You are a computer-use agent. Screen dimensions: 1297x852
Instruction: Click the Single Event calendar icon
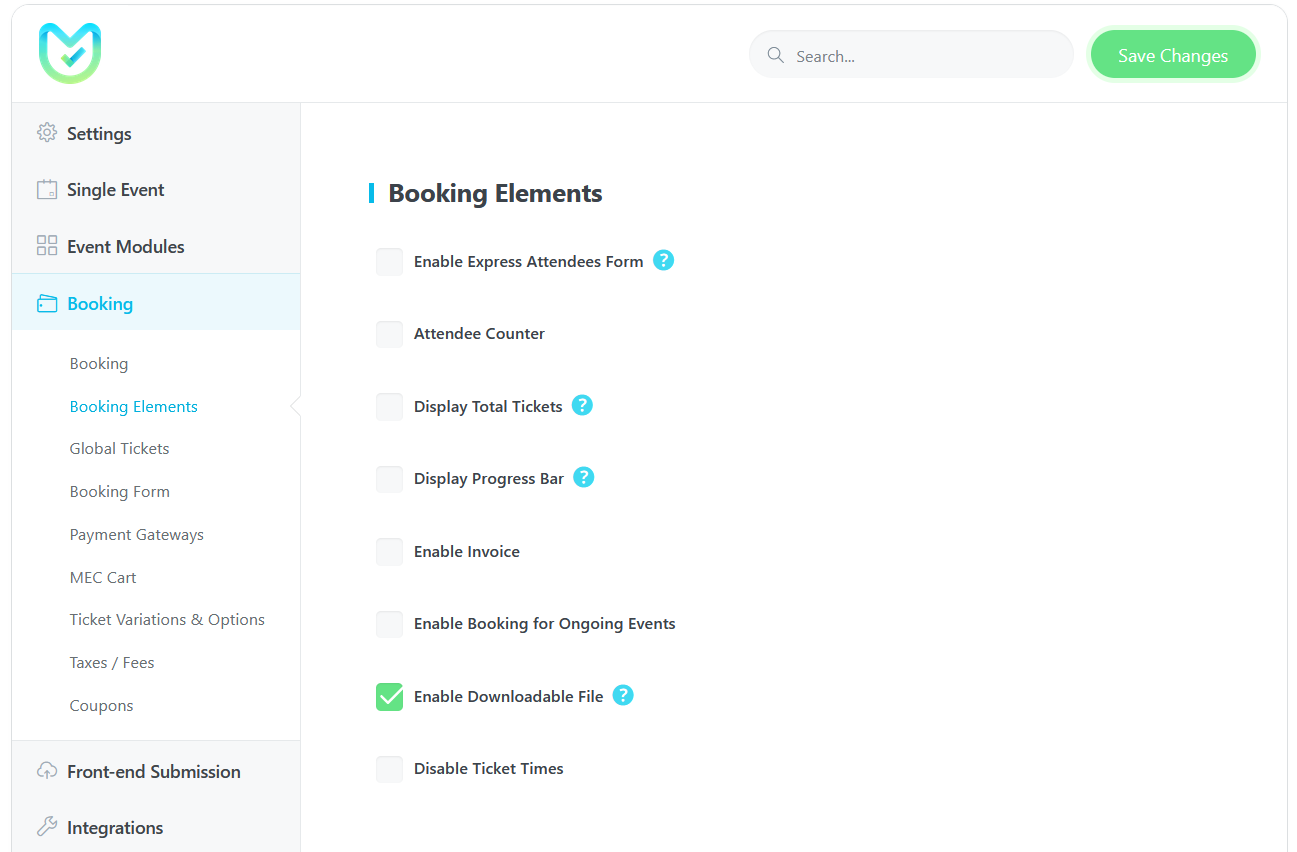[47, 189]
